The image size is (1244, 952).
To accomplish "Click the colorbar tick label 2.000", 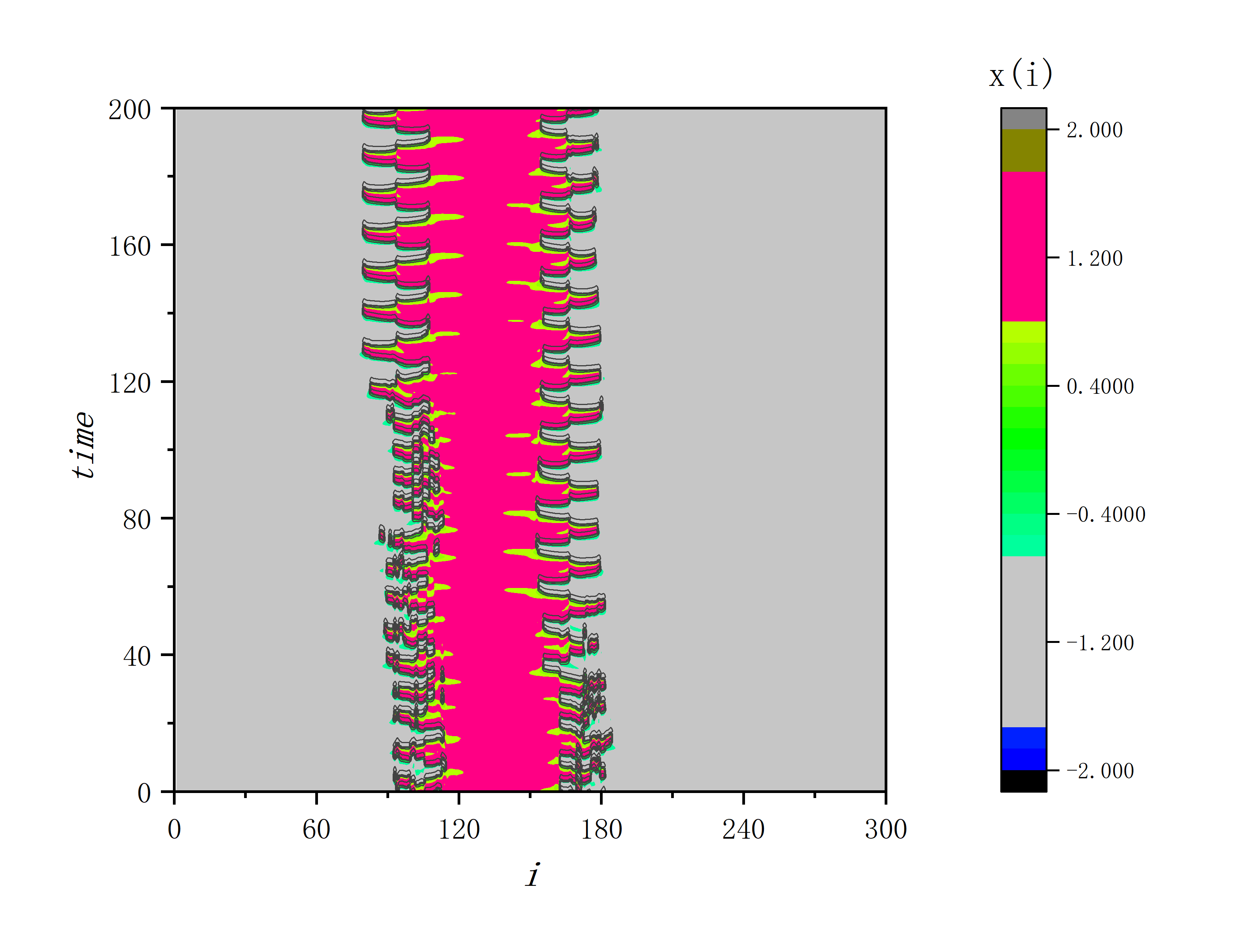I will click(1094, 130).
